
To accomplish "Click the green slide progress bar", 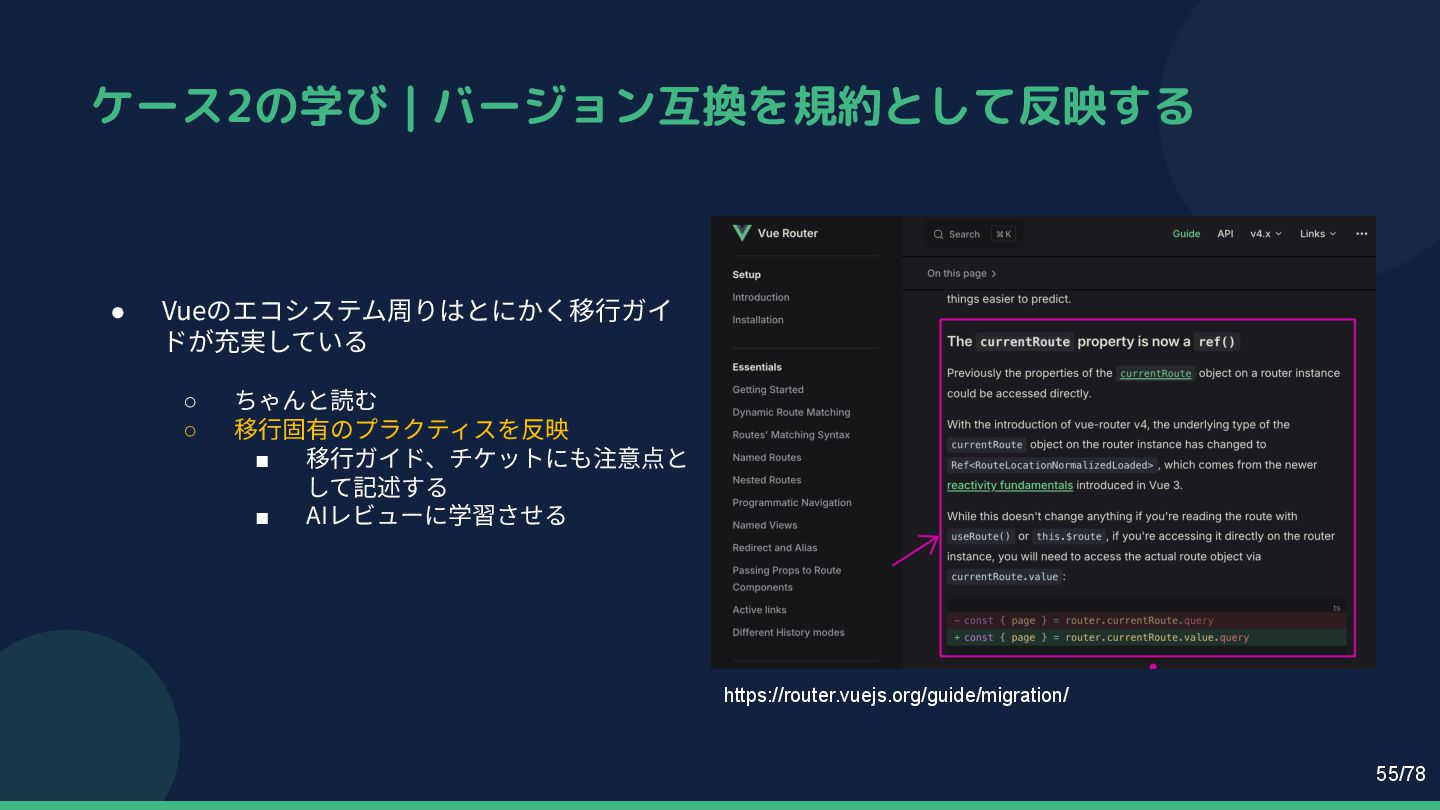I will [x=720, y=805].
